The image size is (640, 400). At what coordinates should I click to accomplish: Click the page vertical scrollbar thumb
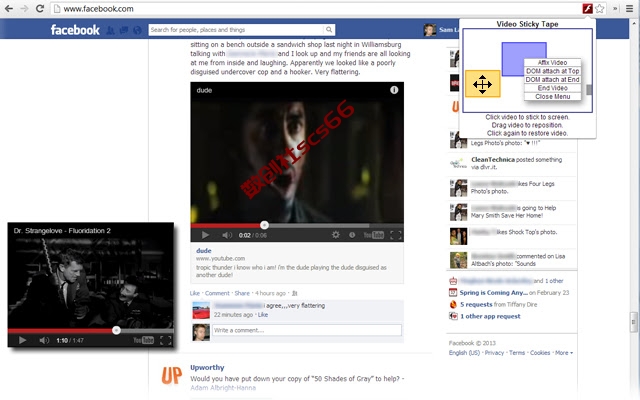point(633,322)
